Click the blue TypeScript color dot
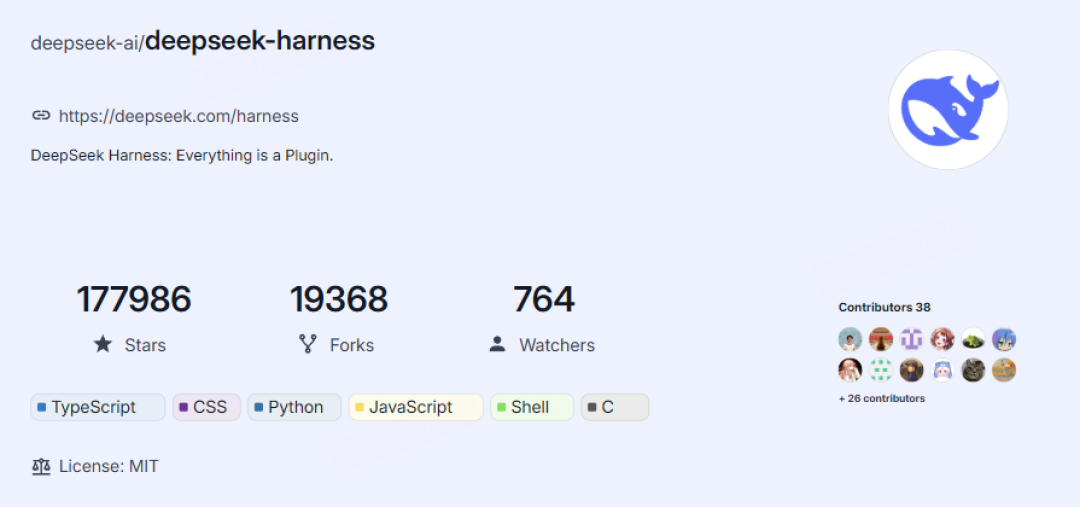Viewport: 1080px width, 507px height. tap(42, 407)
